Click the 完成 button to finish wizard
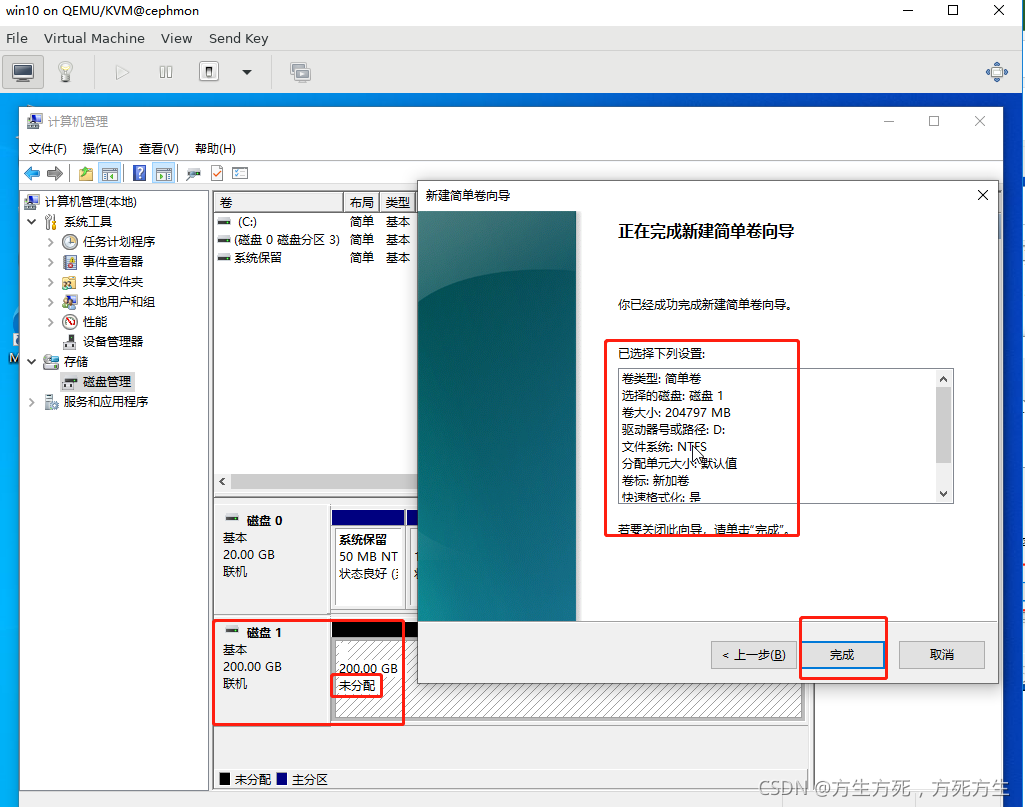 tap(843, 655)
